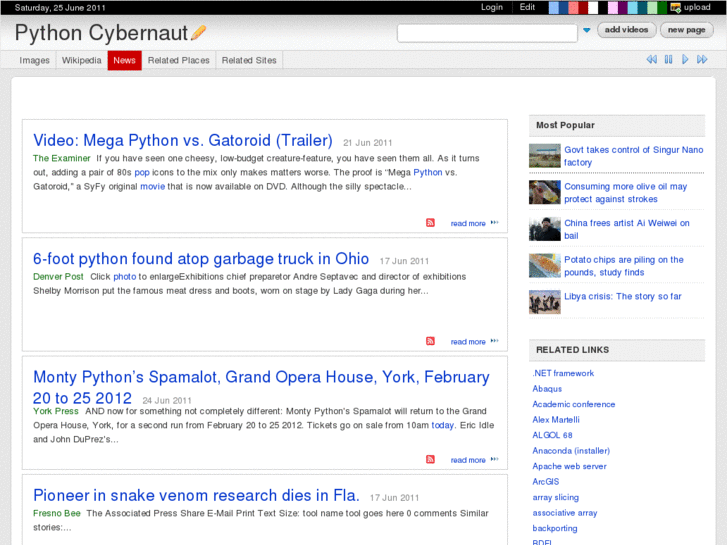Image resolution: width=727 pixels, height=545 pixels.
Task: Skip backward with the rewind control
Action: [x=651, y=59]
